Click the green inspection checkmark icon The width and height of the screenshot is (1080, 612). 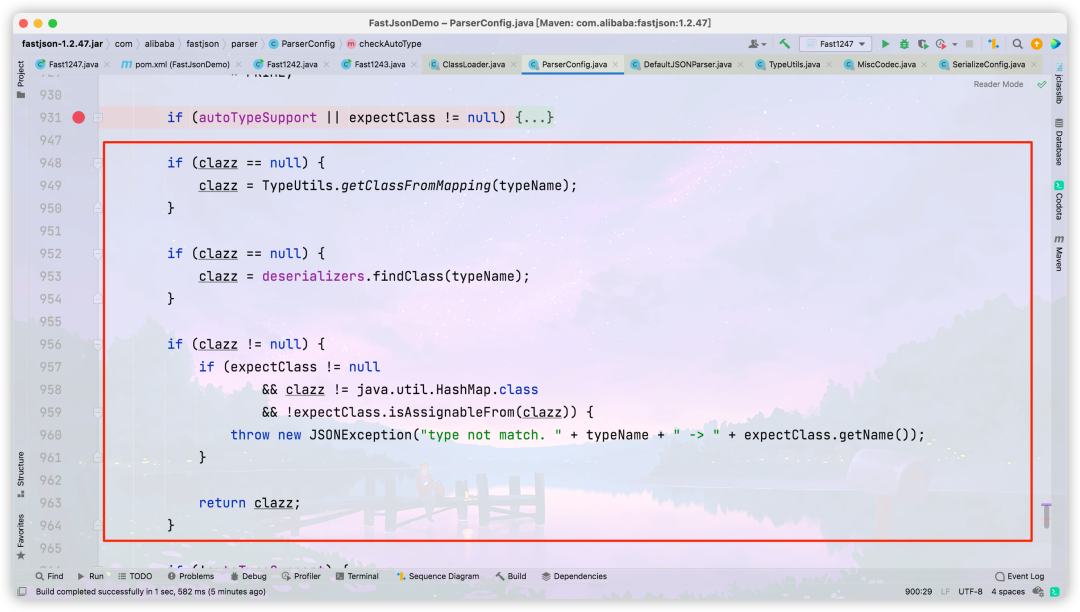click(1042, 84)
